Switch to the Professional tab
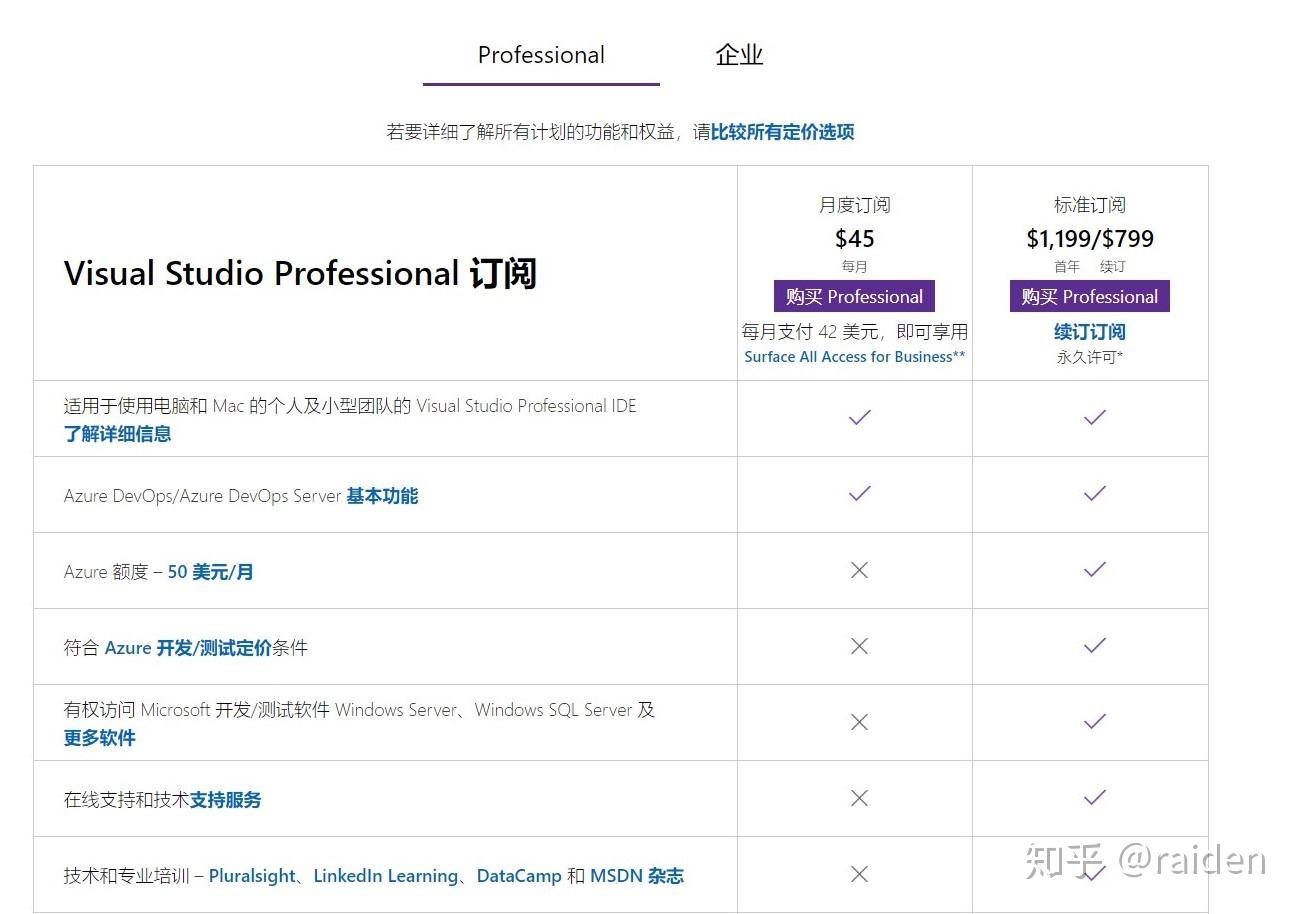Image resolution: width=1300 pixels, height=914 pixels. click(541, 55)
